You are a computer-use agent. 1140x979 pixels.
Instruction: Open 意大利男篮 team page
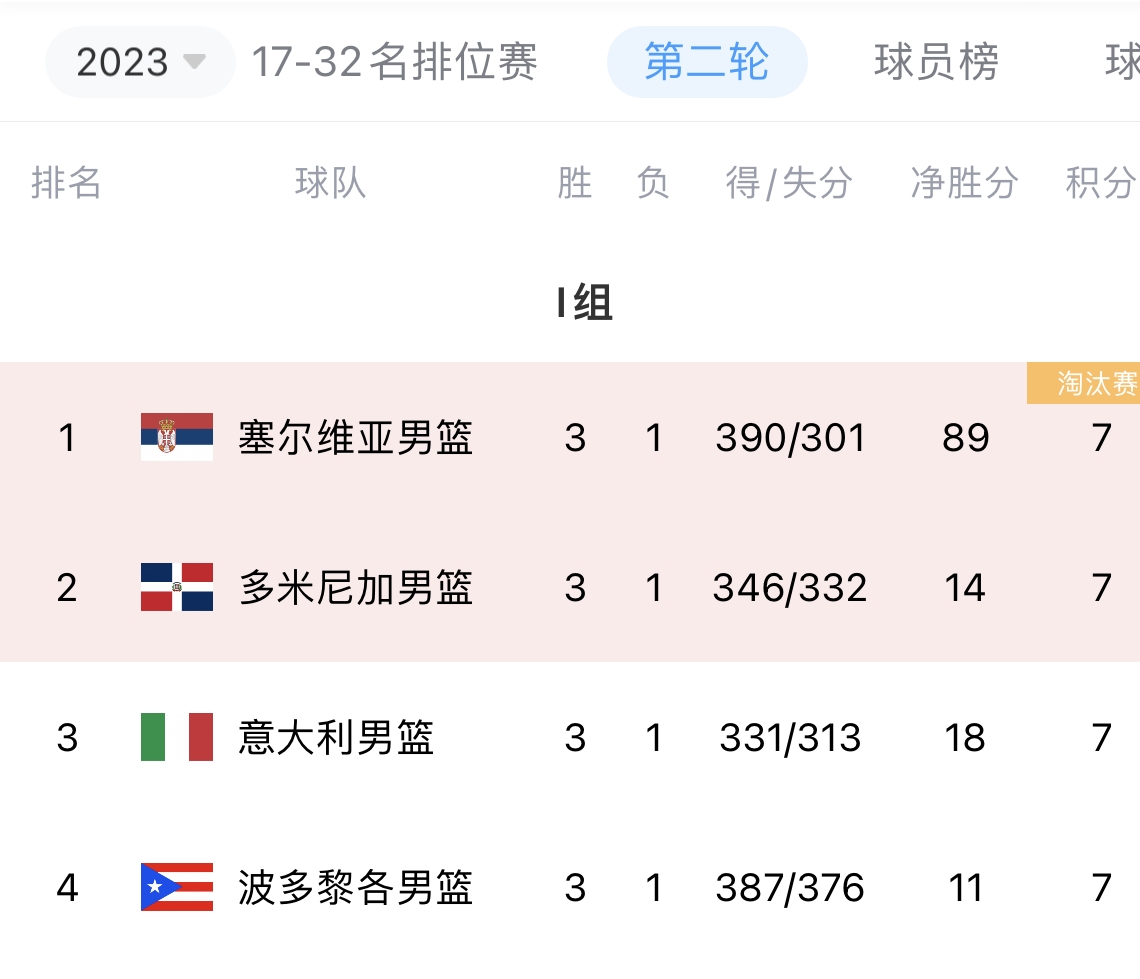click(x=336, y=737)
